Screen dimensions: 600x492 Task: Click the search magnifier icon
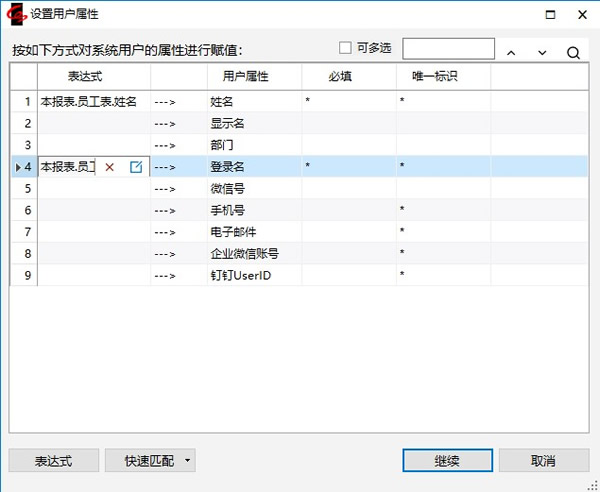pos(573,52)
